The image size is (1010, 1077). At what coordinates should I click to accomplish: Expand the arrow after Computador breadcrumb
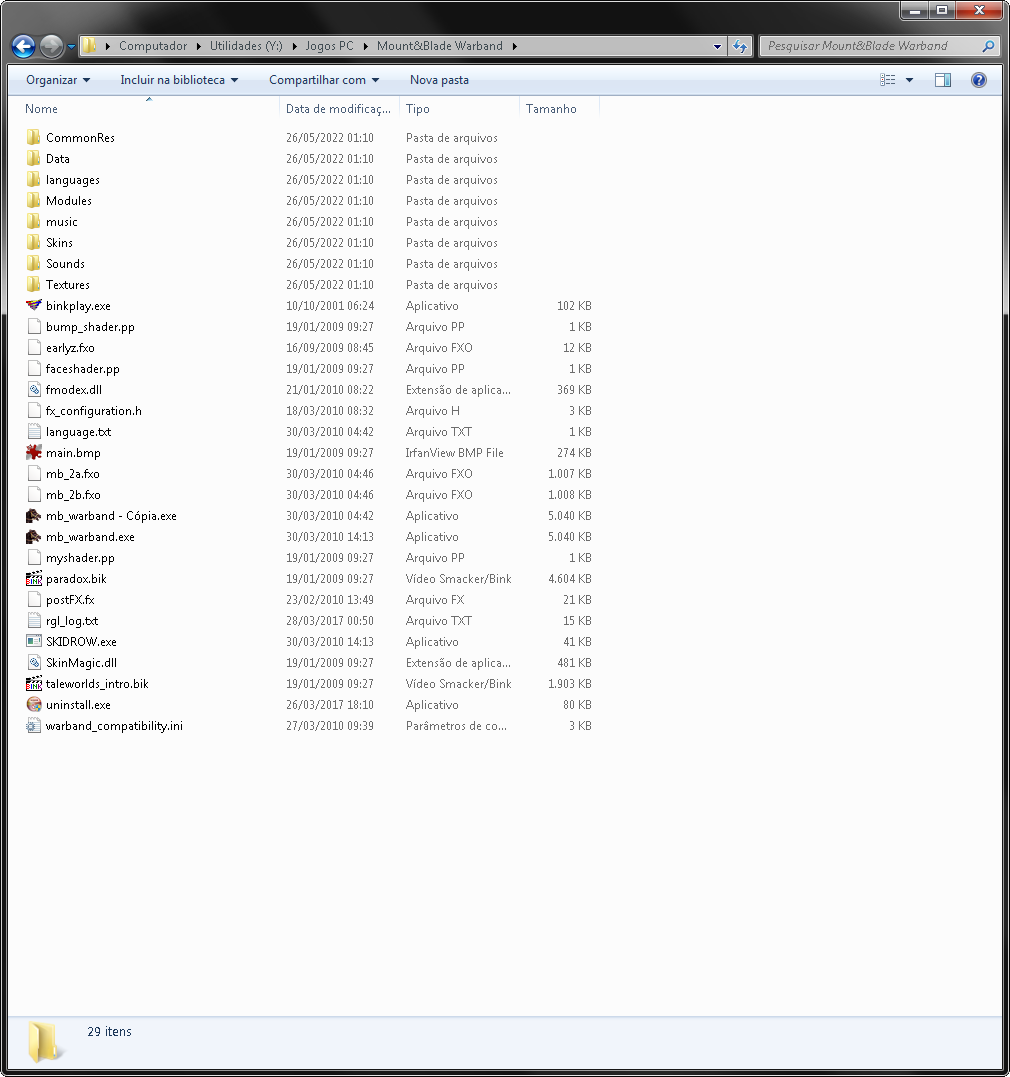pos(199,46)
